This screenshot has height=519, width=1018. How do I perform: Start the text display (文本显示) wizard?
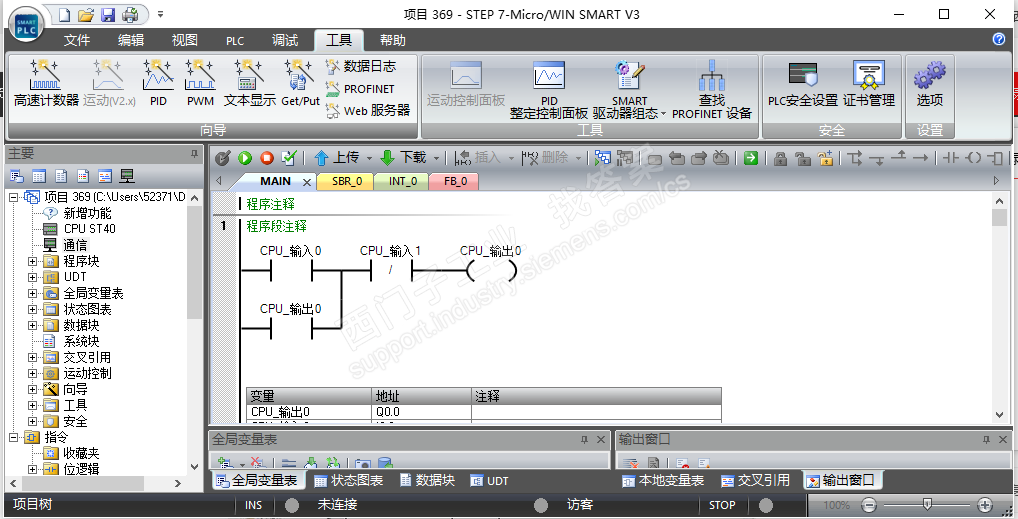coord(249,82)
